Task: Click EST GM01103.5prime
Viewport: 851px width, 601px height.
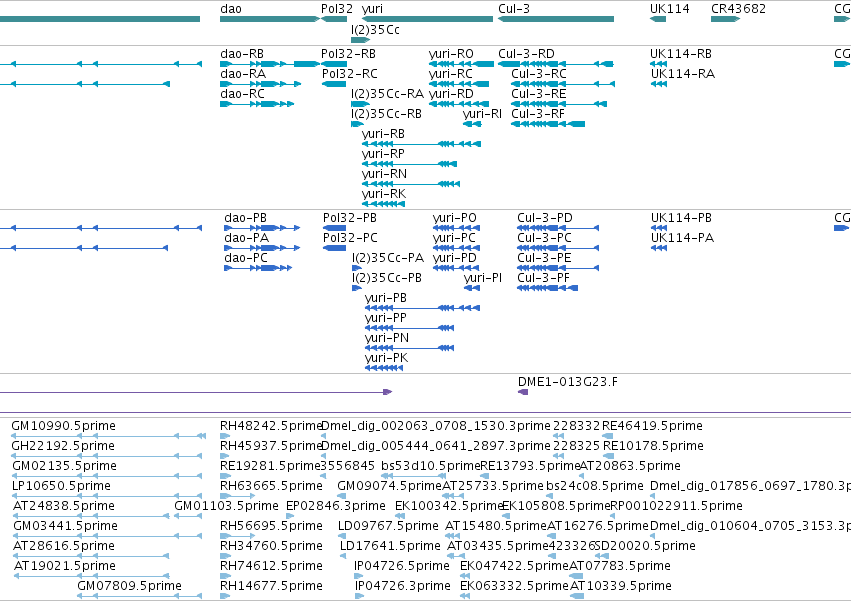Action: click(x=226, y=506)
